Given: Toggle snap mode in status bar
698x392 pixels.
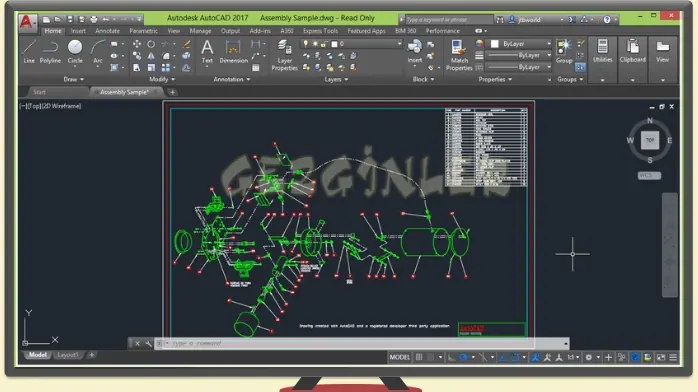Looking at the screenshot, I should click(x=430, y=357).
